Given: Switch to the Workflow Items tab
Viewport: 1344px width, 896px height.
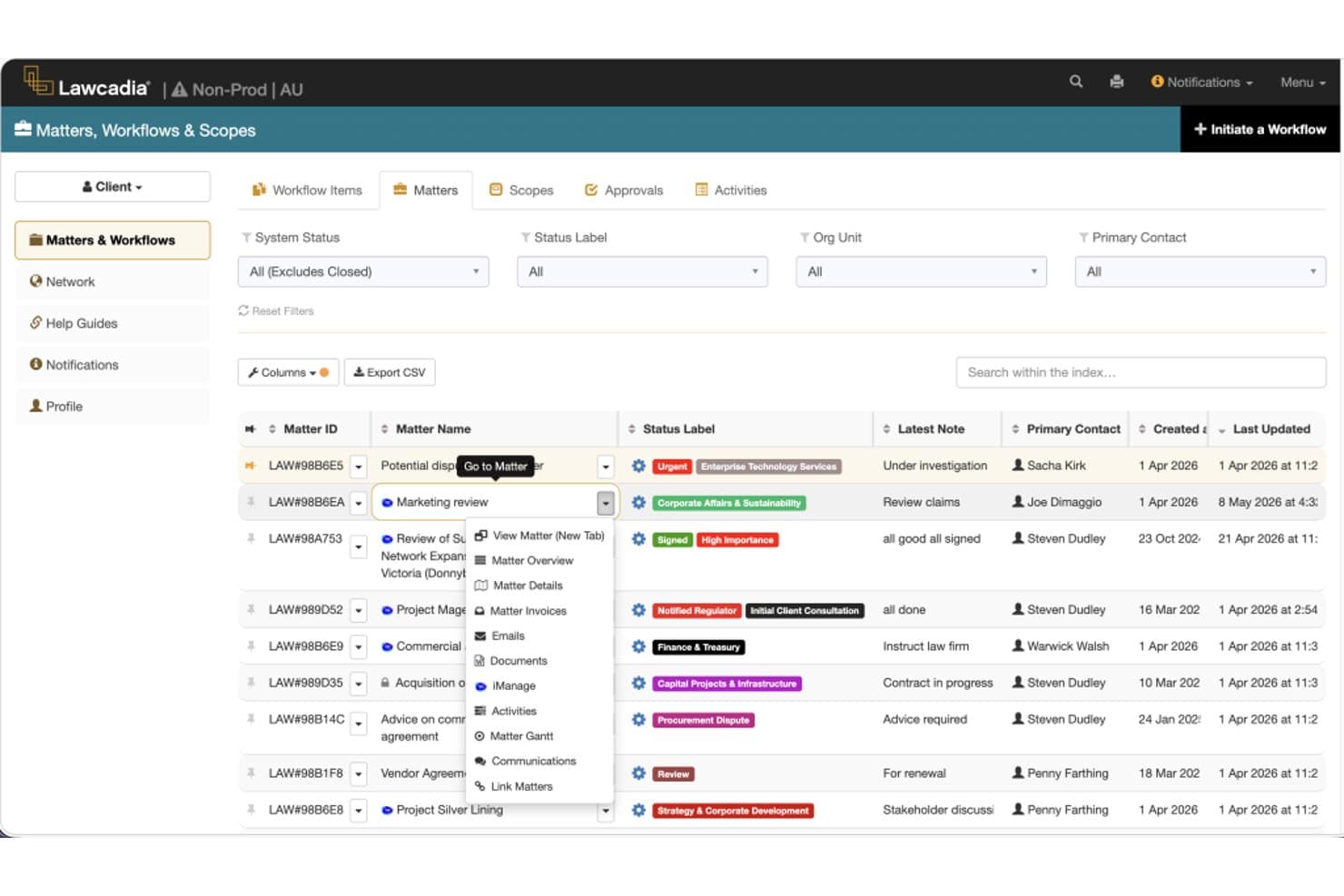Looking at the screenshot, I should tap(307, 191).
